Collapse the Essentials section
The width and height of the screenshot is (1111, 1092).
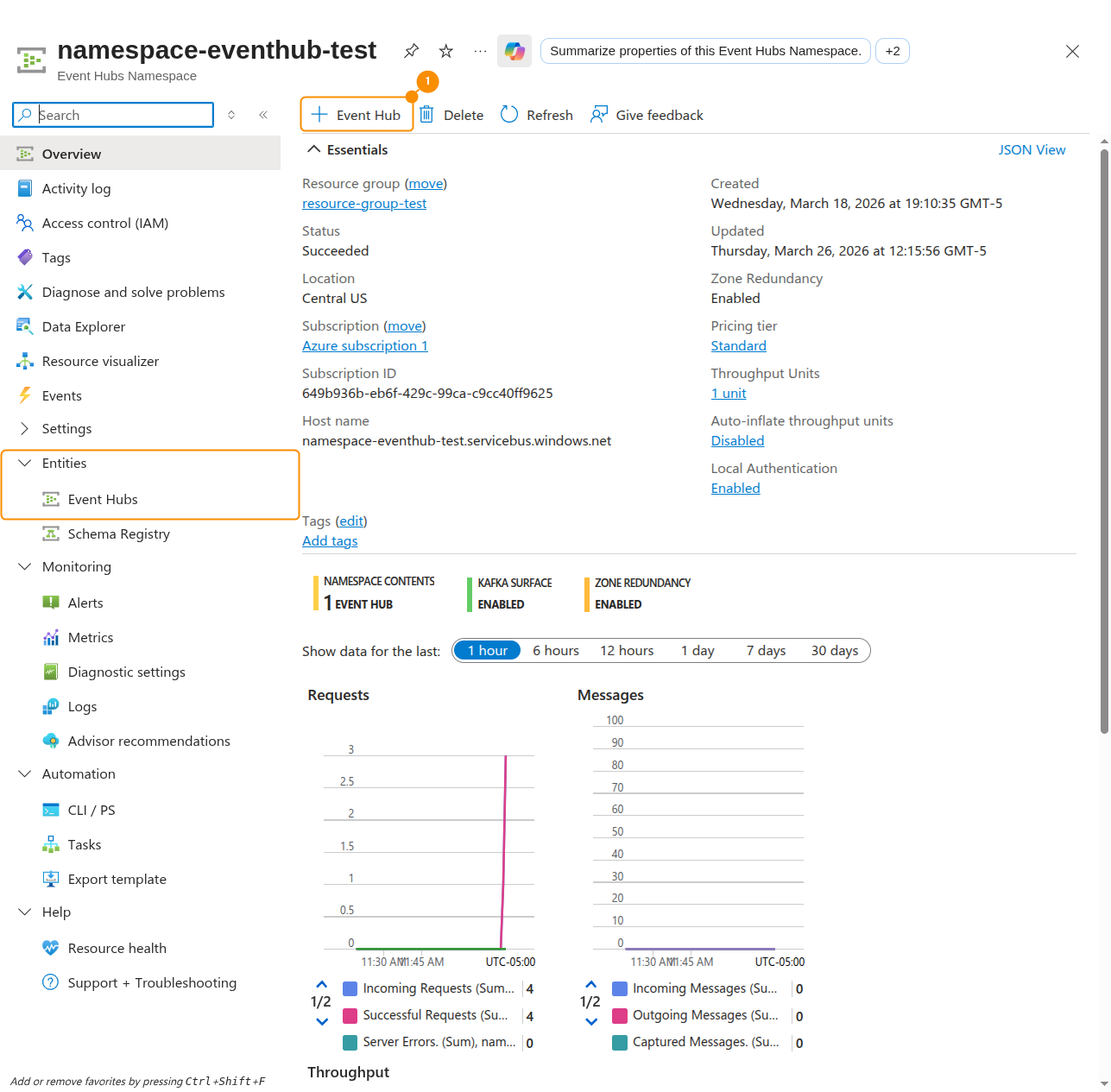click(x=314, y=150)
